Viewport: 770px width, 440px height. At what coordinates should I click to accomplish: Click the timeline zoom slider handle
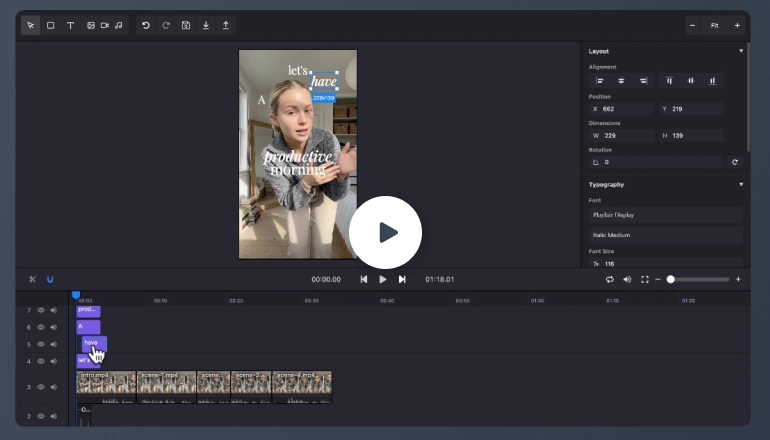[x=670, y=279]
